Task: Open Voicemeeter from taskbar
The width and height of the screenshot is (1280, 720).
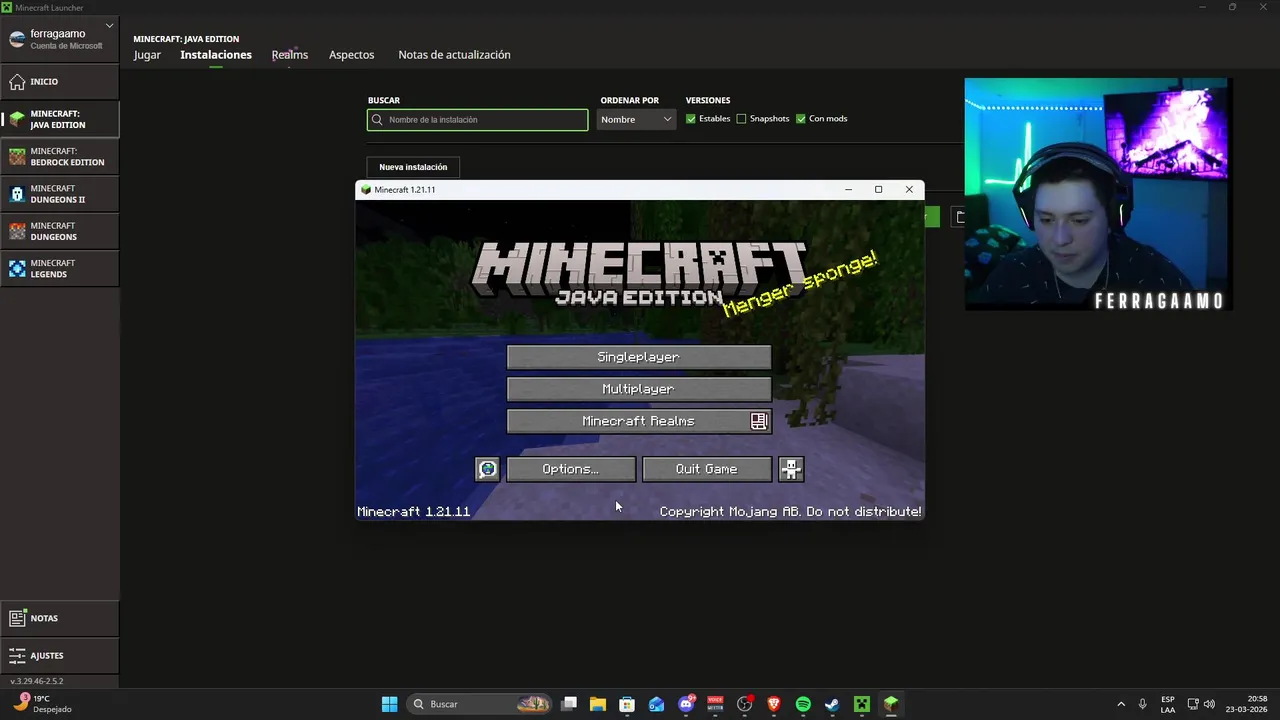Action: (x=715, y=704)
